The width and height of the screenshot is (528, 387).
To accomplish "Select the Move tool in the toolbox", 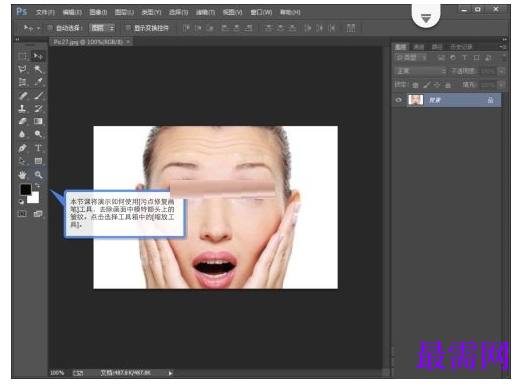I will tap(38, 56).
